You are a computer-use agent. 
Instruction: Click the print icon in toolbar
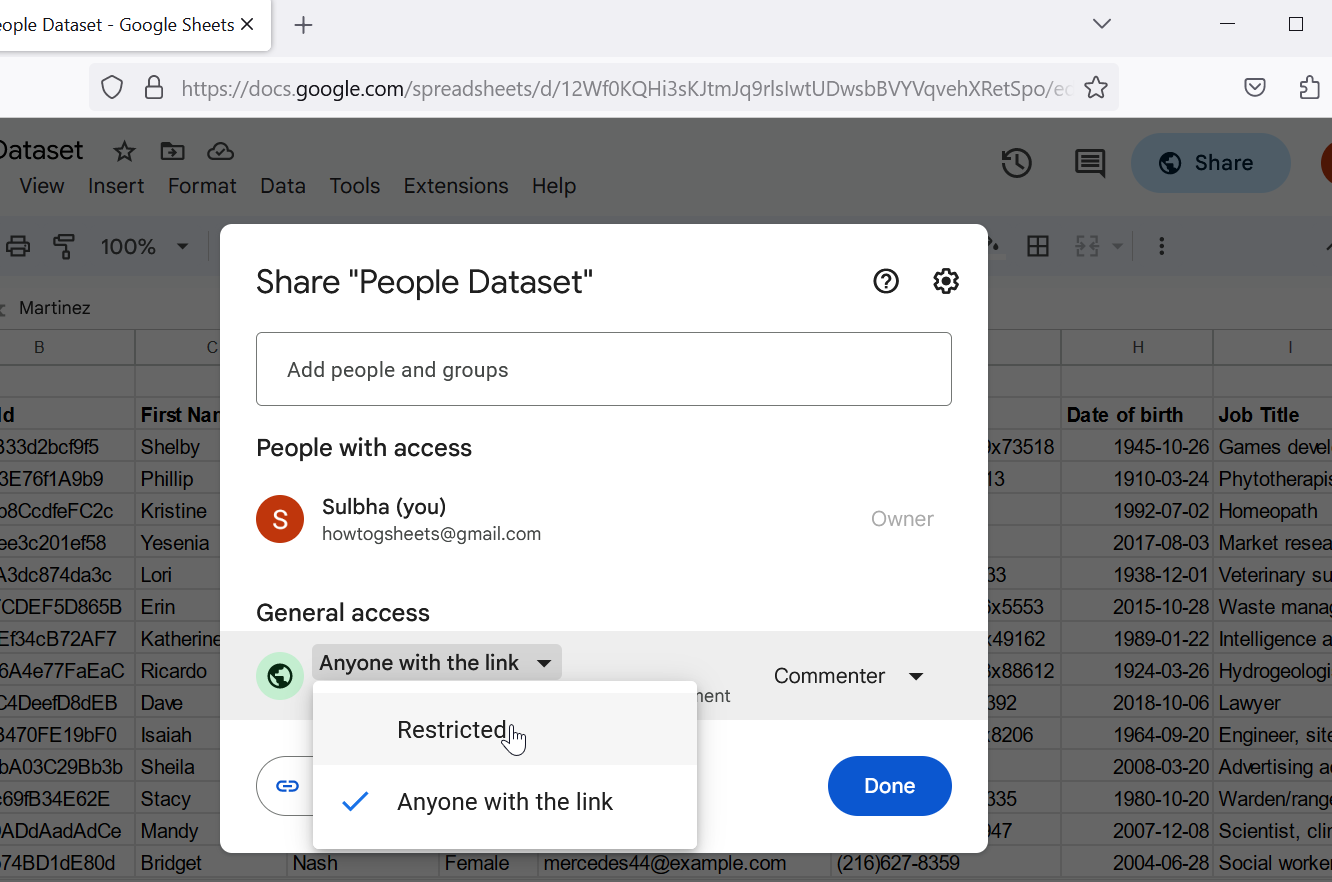pos(19,246)
